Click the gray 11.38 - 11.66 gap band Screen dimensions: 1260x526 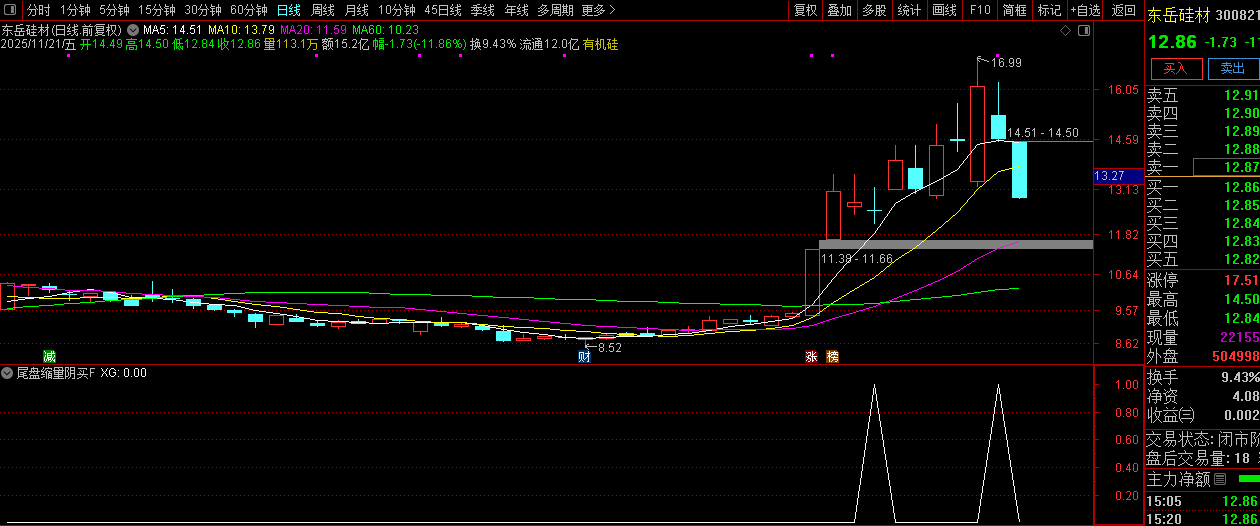point(955,244)
